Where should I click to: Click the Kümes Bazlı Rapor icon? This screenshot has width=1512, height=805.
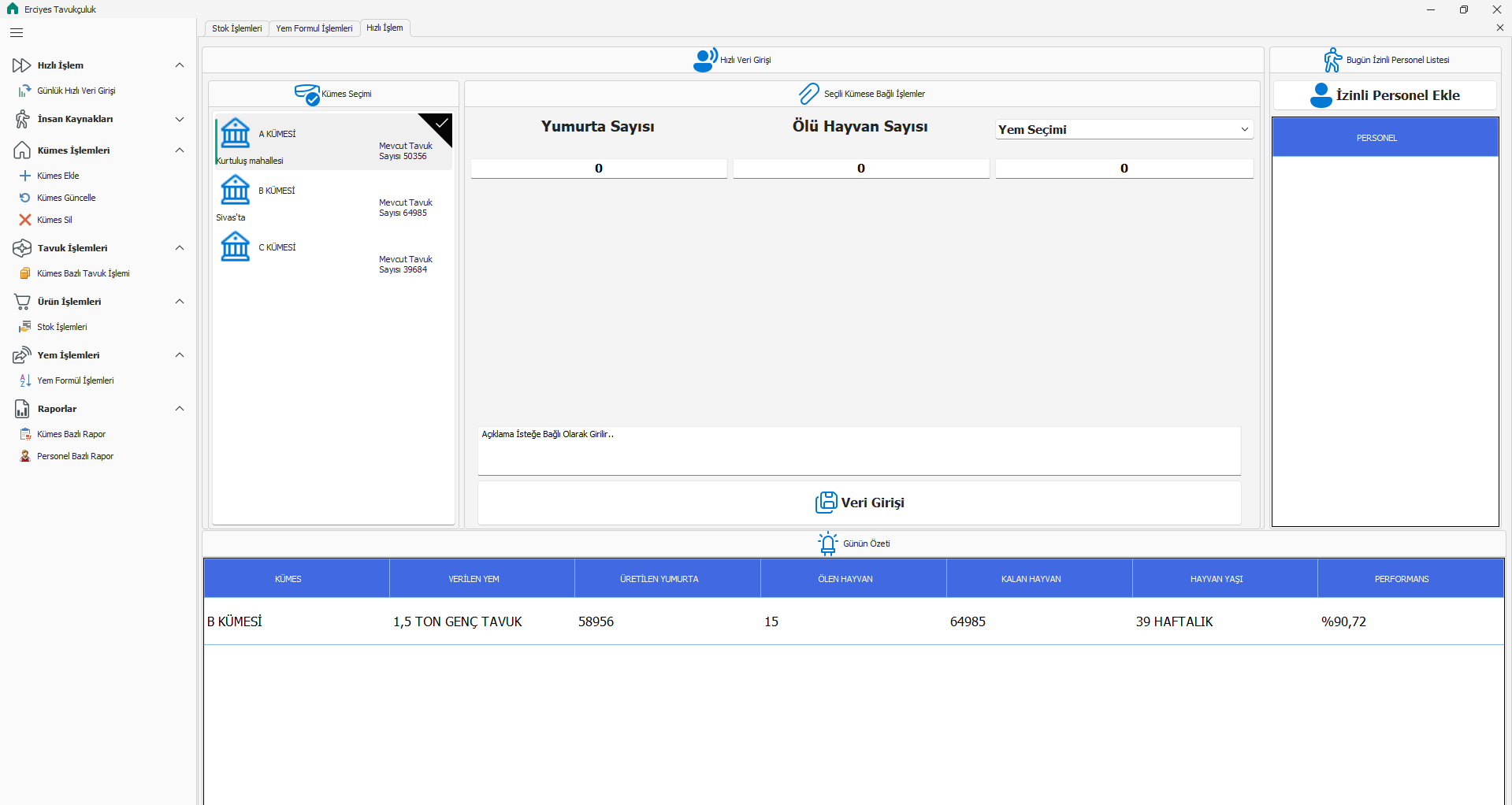point(25,434)
